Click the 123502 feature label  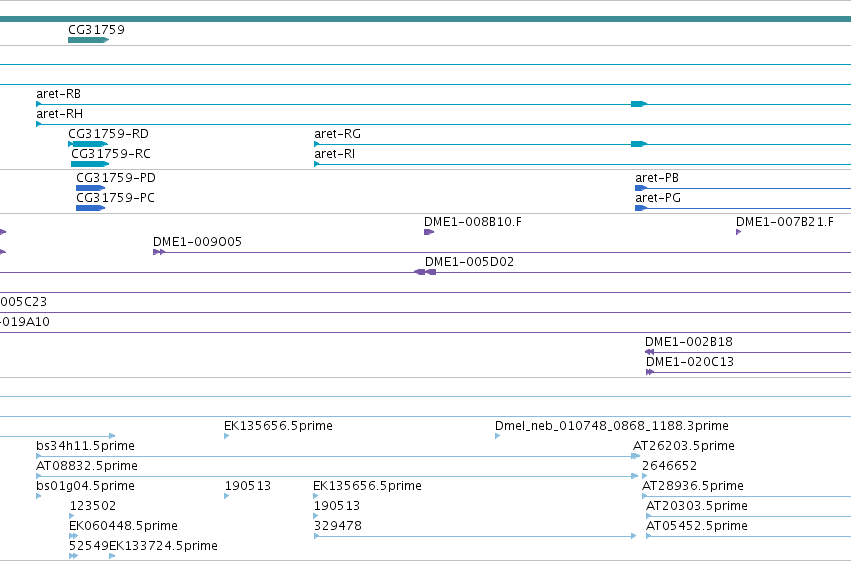coord(93,506)
